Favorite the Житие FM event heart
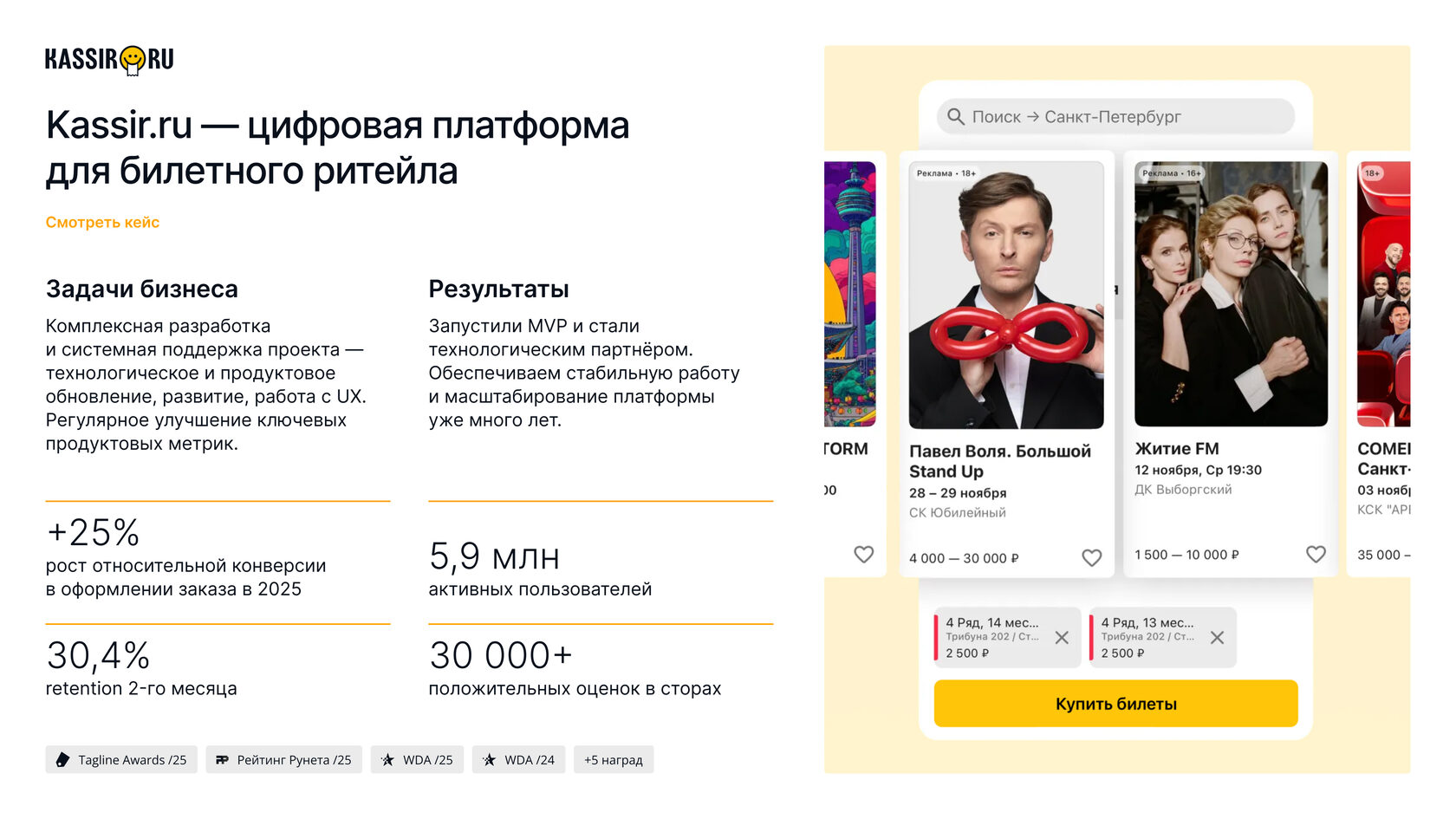Viewport: 1456px width, 819px height. pos(1316,554)
